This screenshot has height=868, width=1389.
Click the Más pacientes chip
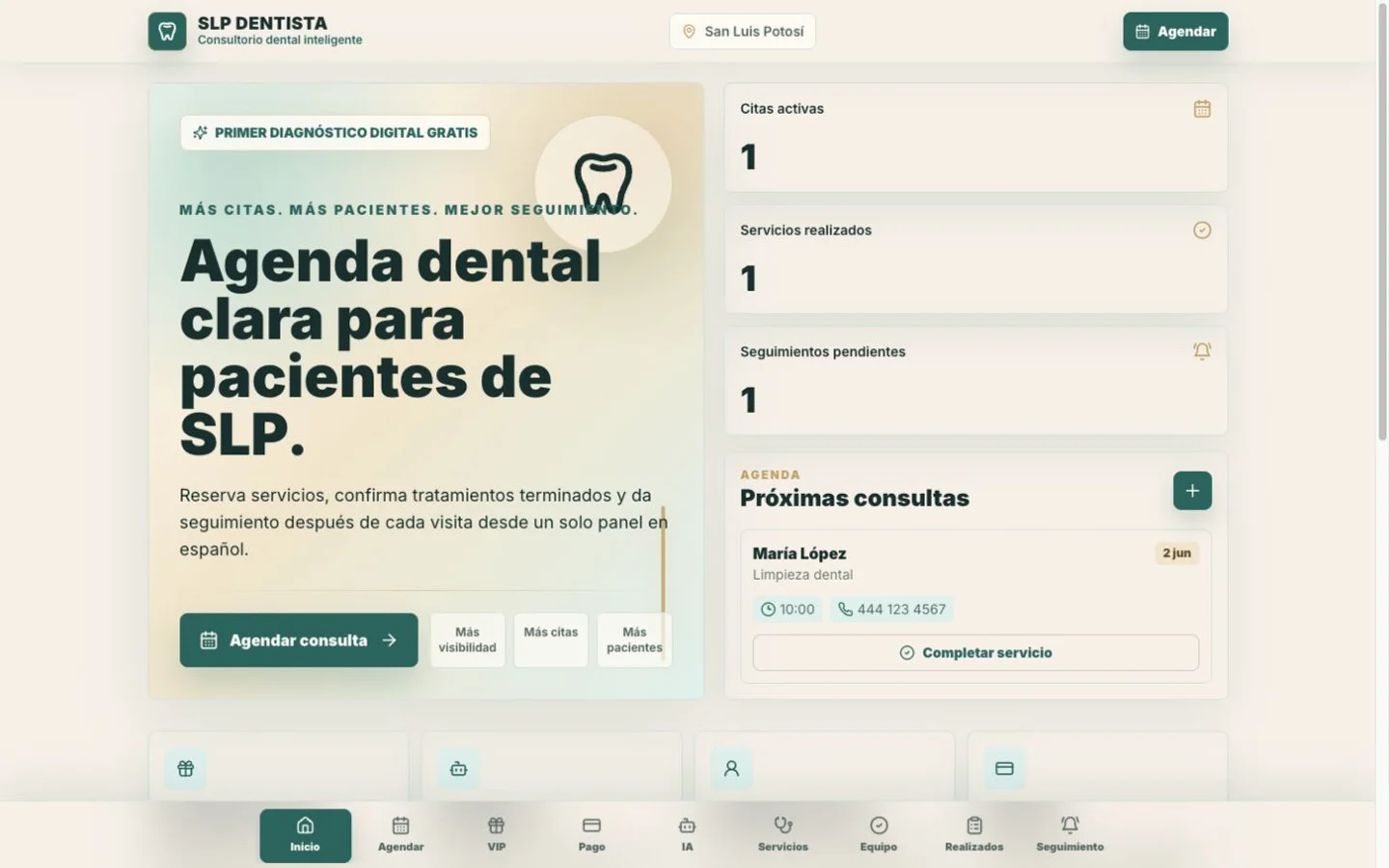click(635, 640)
